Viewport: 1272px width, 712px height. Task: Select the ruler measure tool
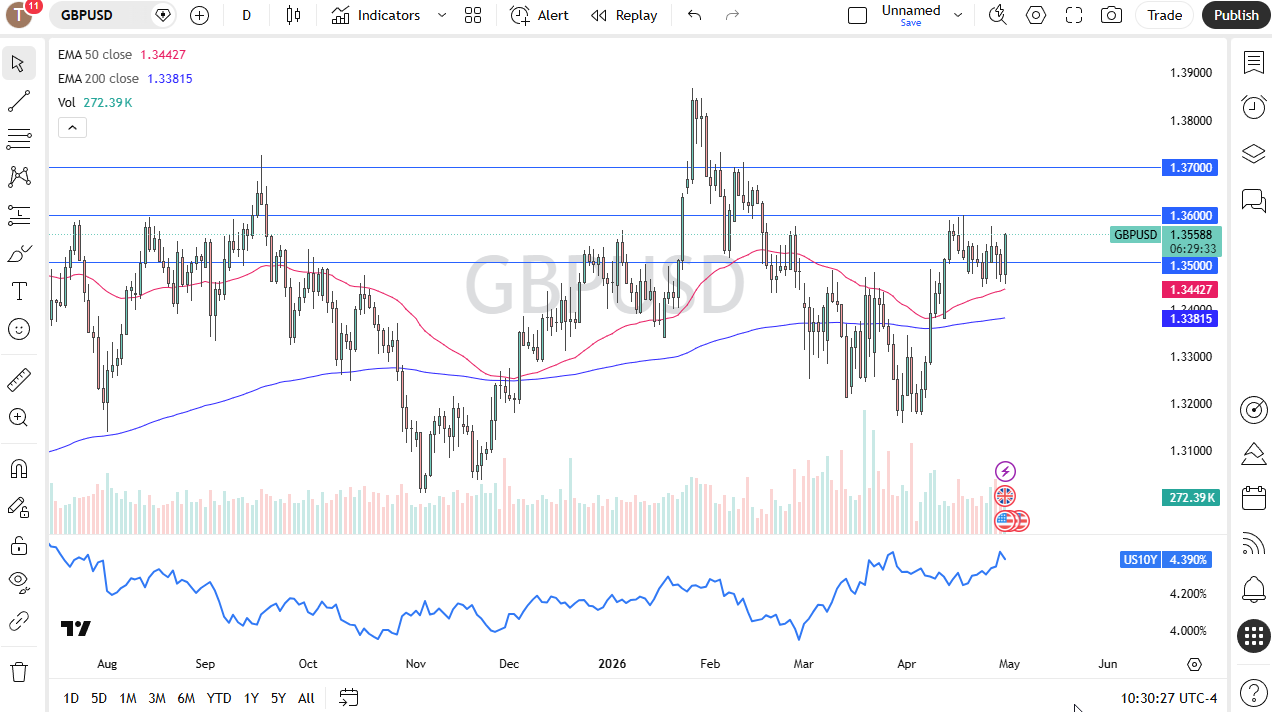point(18,380)
